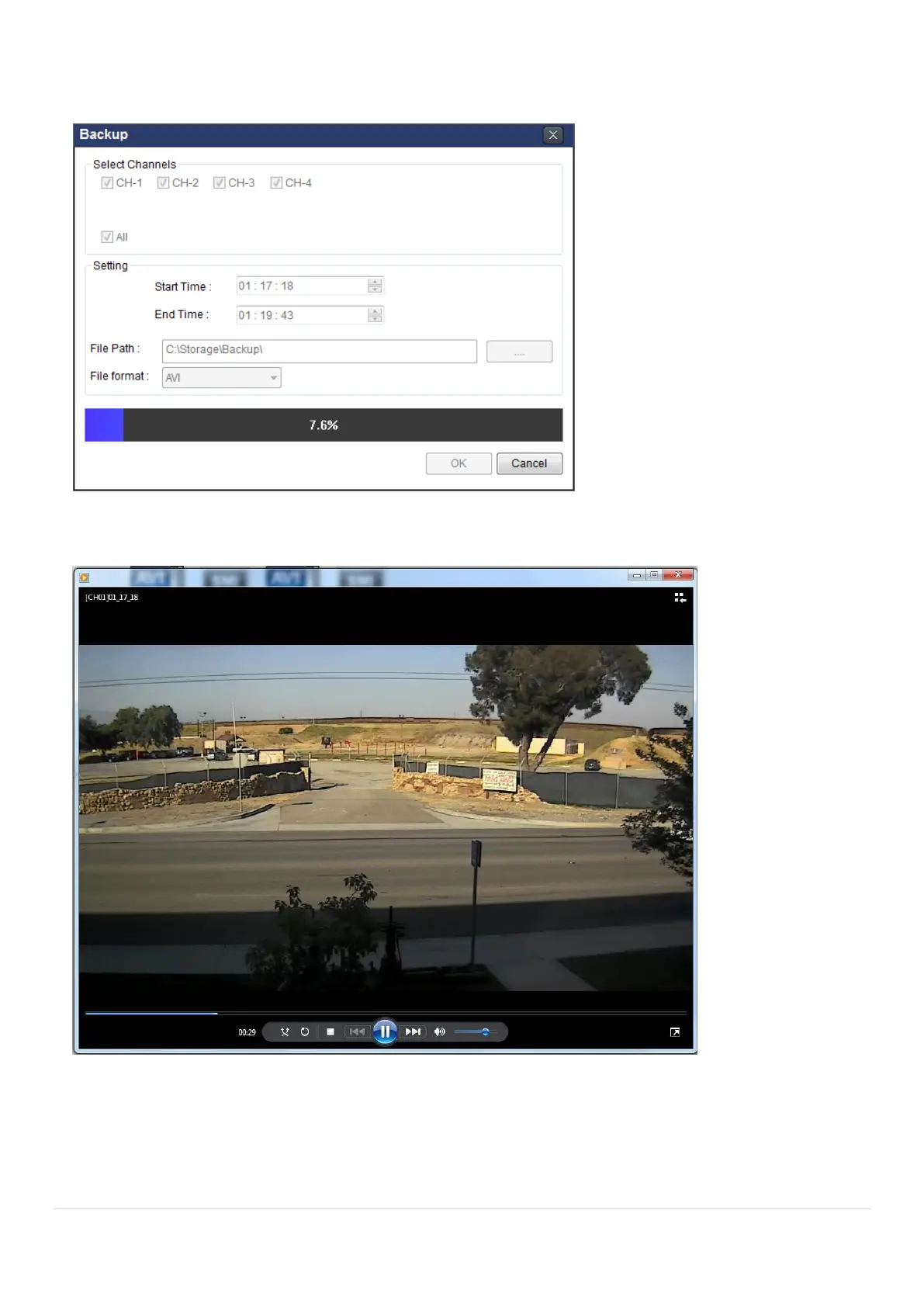Browse for file path with the ellipsis button
This screenshot has width=924, height=1307.
(519, 352)
